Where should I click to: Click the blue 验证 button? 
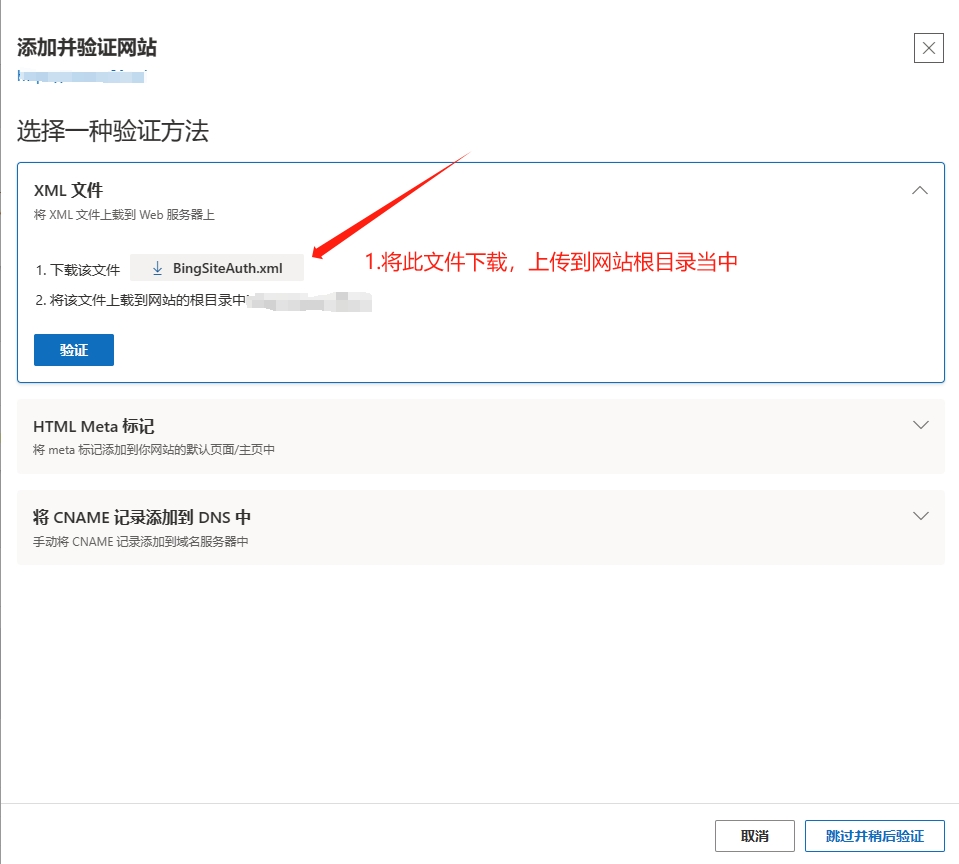point(74,350)
